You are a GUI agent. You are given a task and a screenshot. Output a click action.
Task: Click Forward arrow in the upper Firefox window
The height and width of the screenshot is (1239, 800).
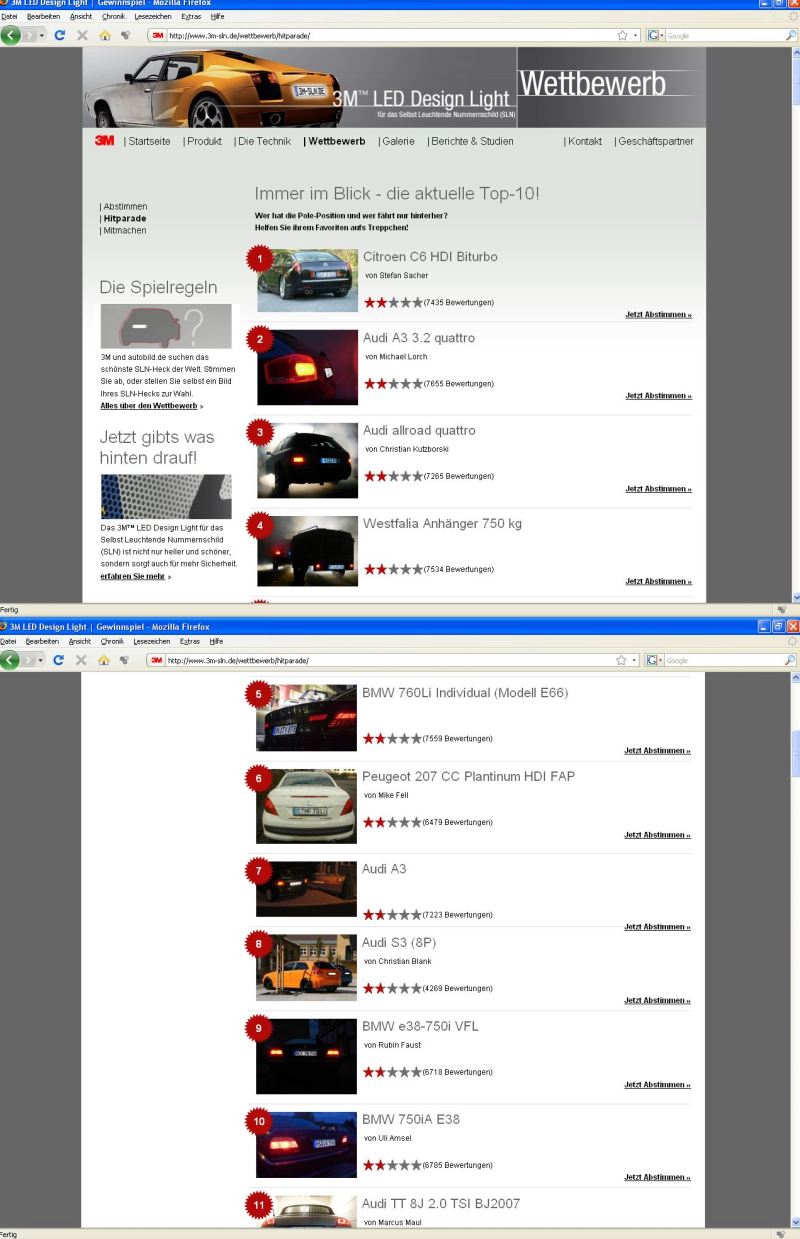(30, 35)
